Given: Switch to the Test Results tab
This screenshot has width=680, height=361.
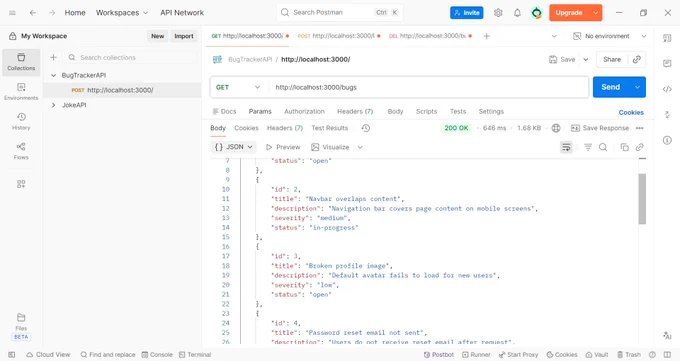Looking at the screenshot, I should click(x=330, y=128).
